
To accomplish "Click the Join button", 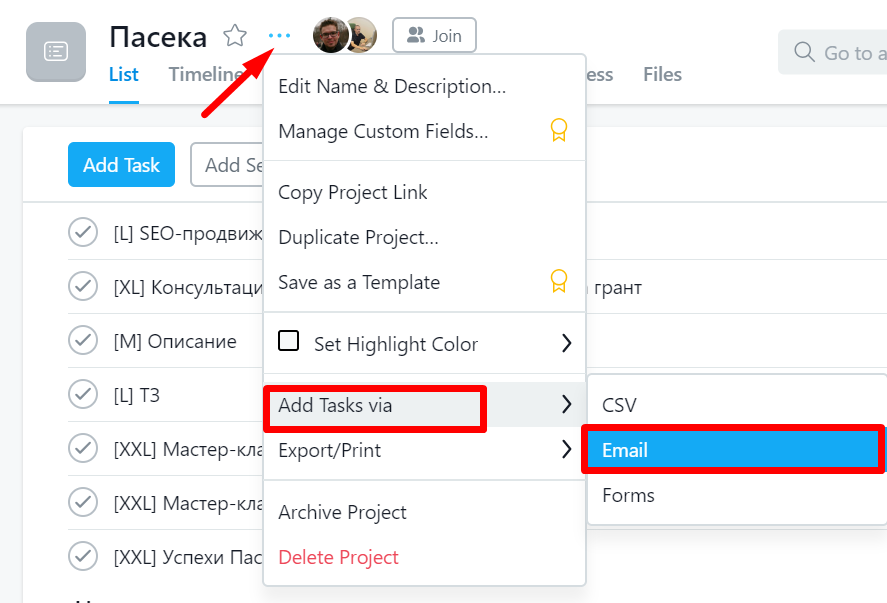I will [434, 36].
